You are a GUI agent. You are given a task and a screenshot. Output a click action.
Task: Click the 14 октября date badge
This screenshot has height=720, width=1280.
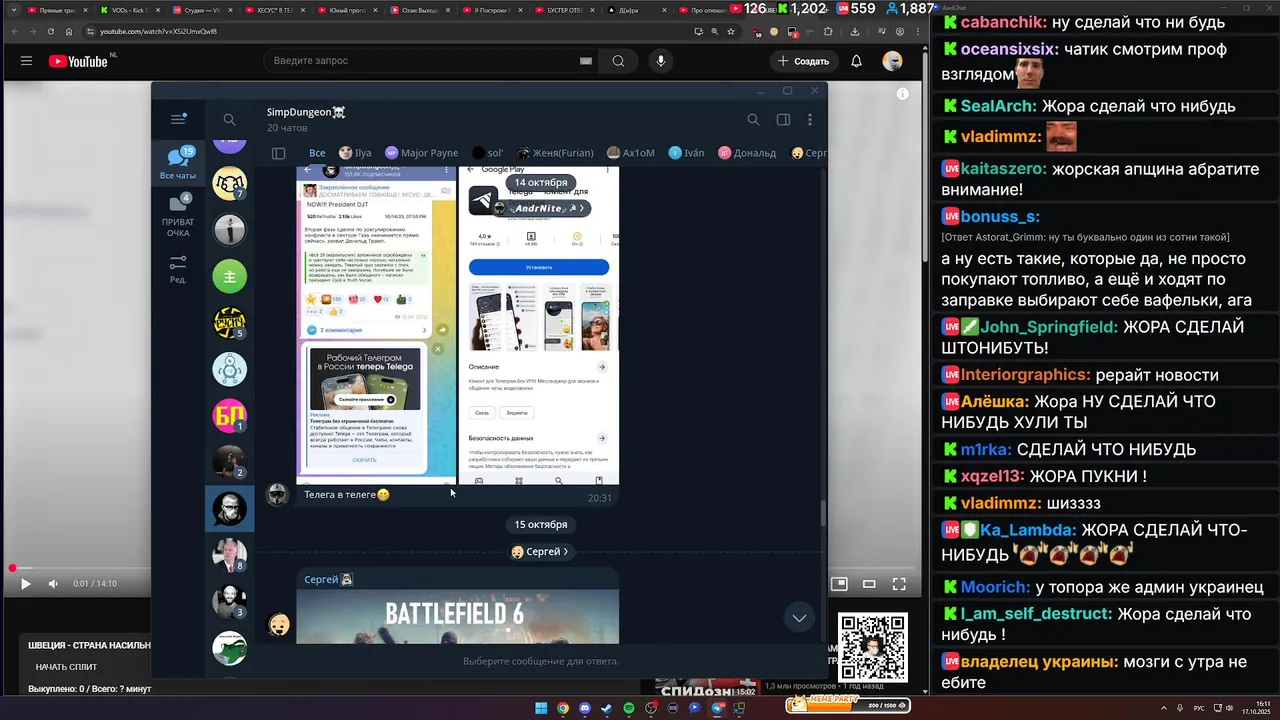540,183
